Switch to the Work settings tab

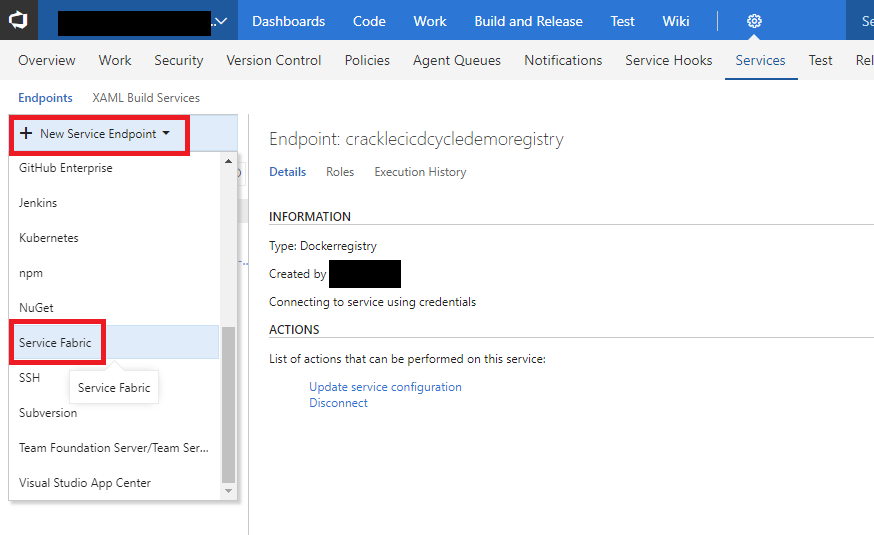115,60
